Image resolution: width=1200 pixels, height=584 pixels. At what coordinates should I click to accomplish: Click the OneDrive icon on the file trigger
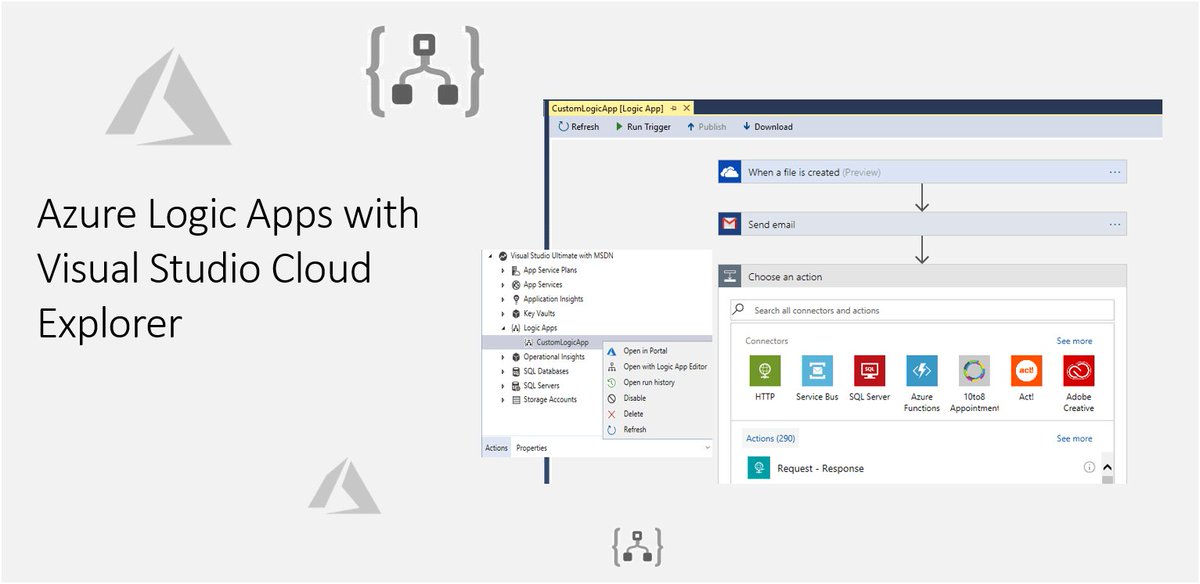729,172
